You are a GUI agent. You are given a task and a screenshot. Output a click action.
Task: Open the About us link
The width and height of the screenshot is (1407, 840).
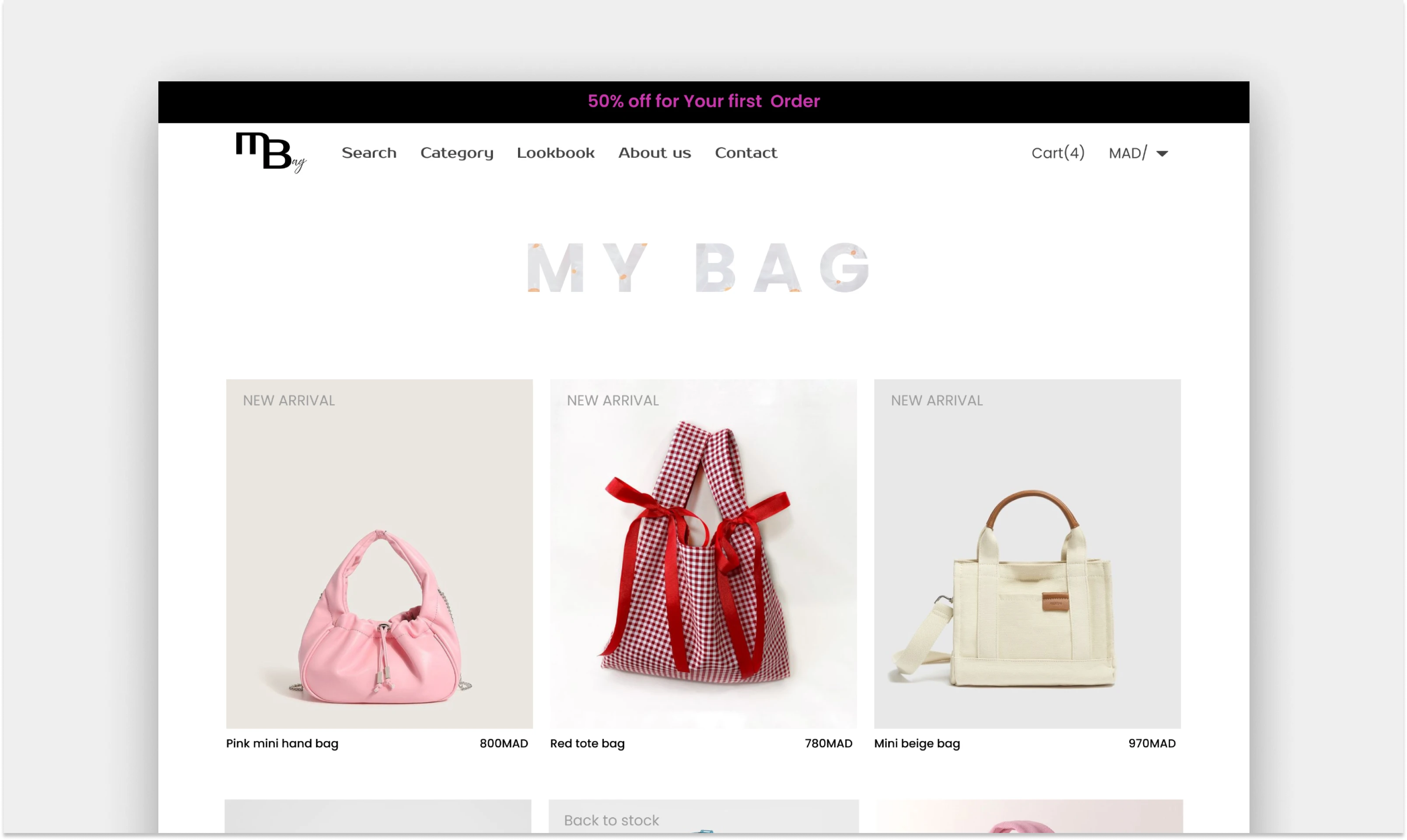point(654,153)
